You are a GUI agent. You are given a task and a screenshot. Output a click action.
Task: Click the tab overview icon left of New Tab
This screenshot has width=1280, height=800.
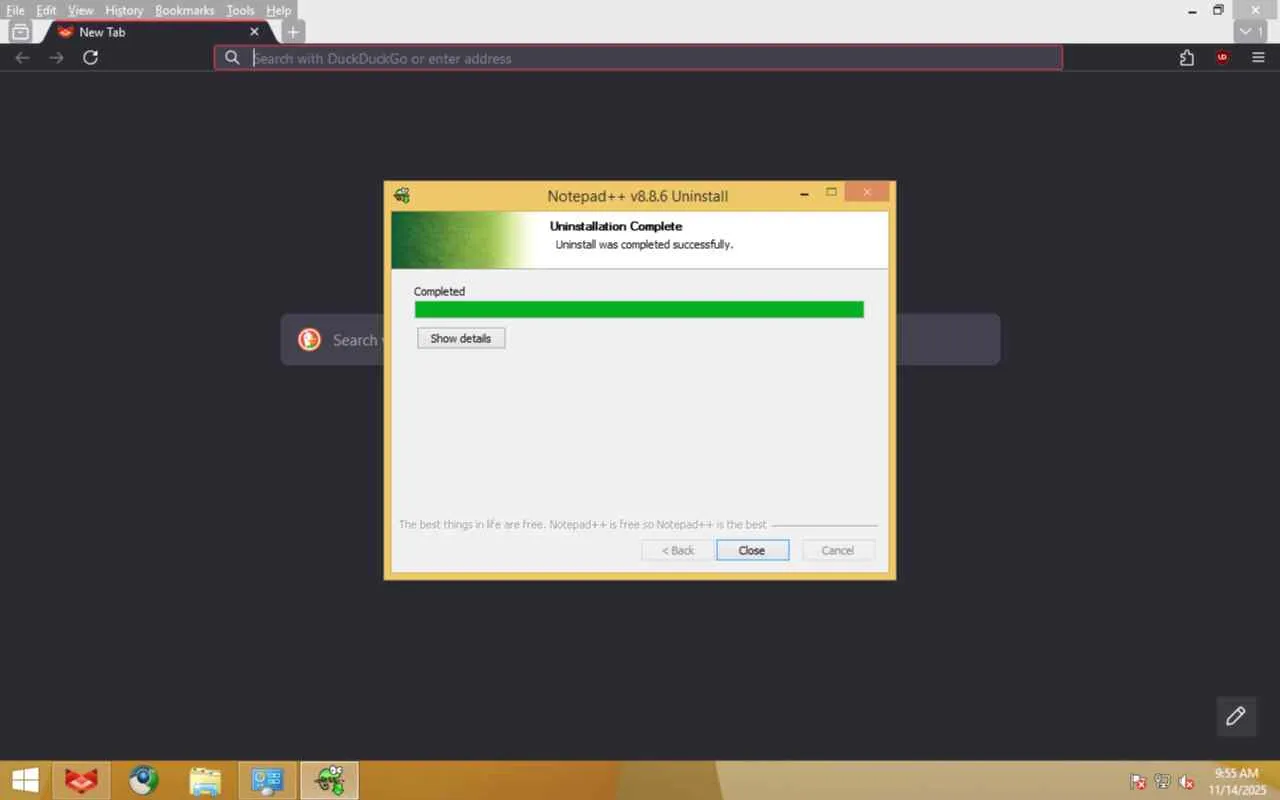[x=20, y=32]
